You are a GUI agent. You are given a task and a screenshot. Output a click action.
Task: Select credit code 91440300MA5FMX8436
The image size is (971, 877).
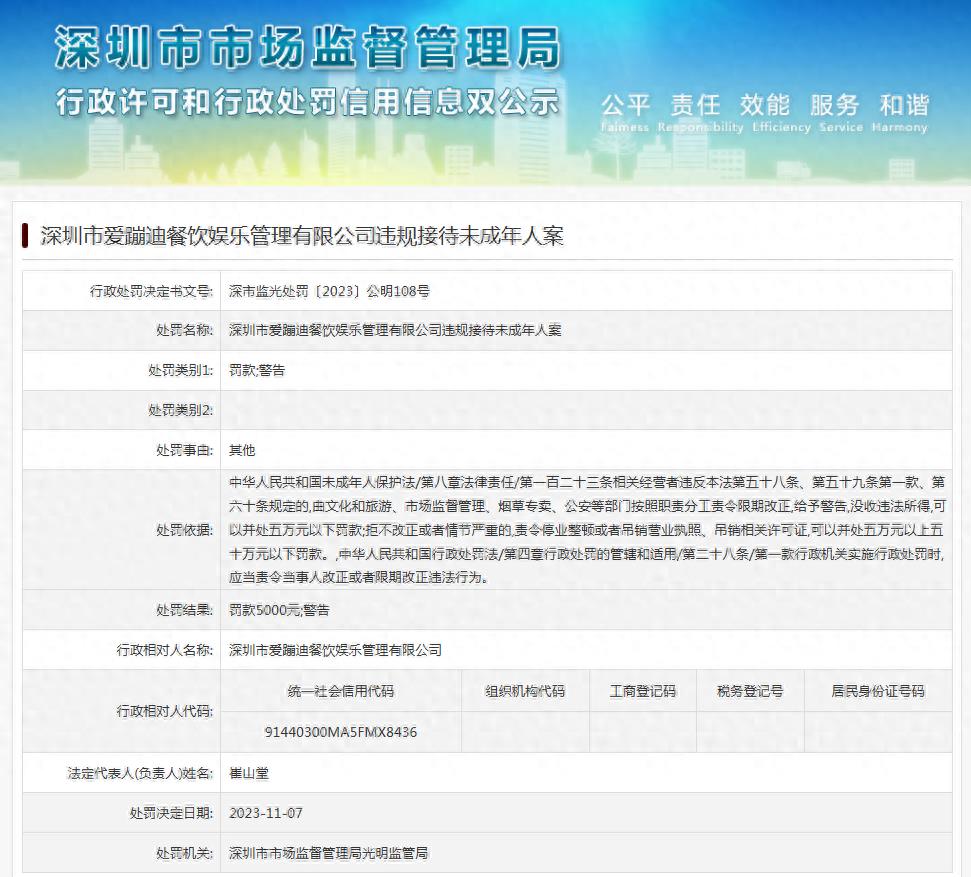341,732
